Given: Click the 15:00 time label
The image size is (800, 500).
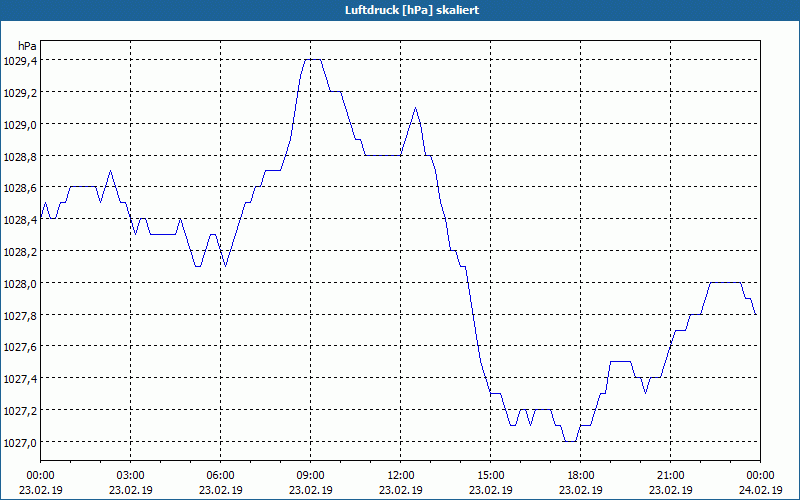Looking at the screenshot, I should click(491, 476).
